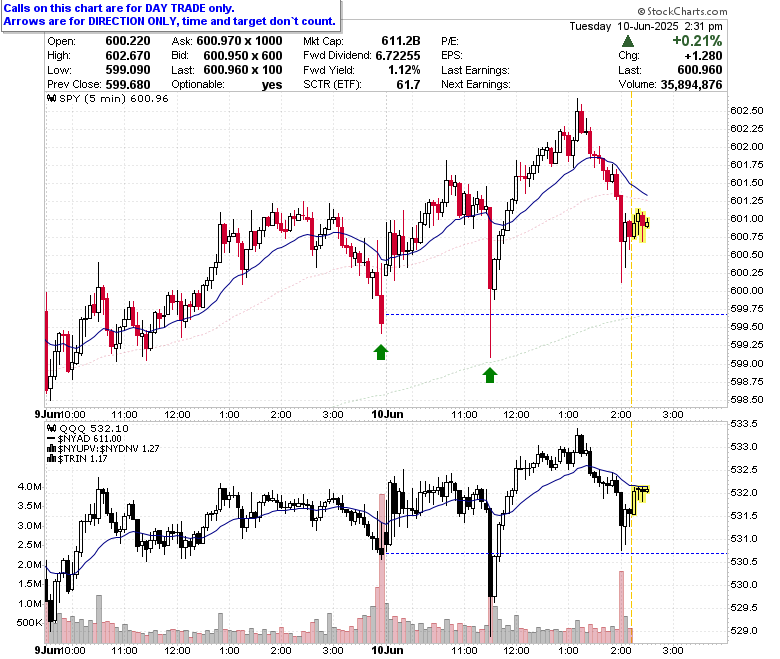Screen dimensions: 780x659
Task: Click the orange dashed vertical time line
Action: pyautogui.click(x=631, y=368)
